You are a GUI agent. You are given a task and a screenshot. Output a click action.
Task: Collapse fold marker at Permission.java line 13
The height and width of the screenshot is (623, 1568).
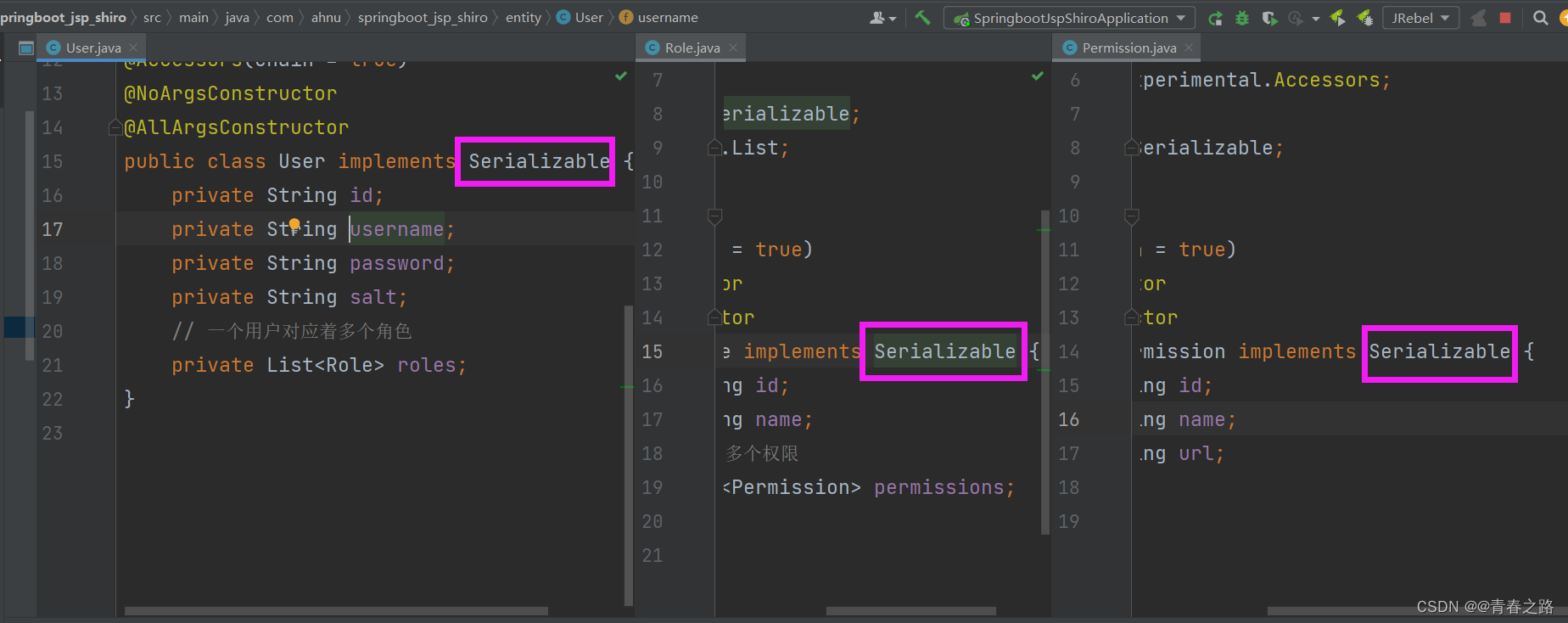tap(1131, 317)
